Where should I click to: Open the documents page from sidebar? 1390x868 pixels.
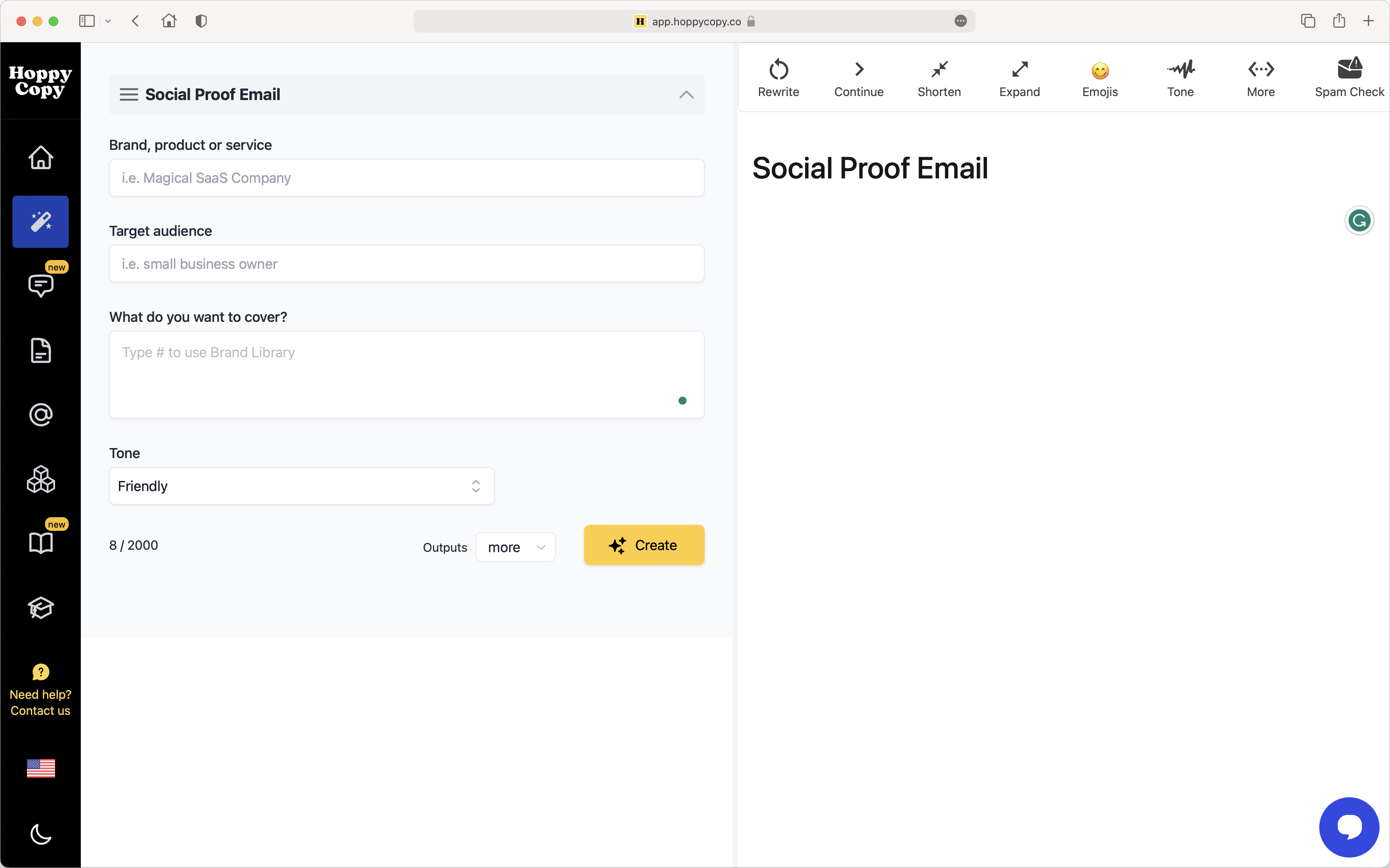(x=40, y=351)
